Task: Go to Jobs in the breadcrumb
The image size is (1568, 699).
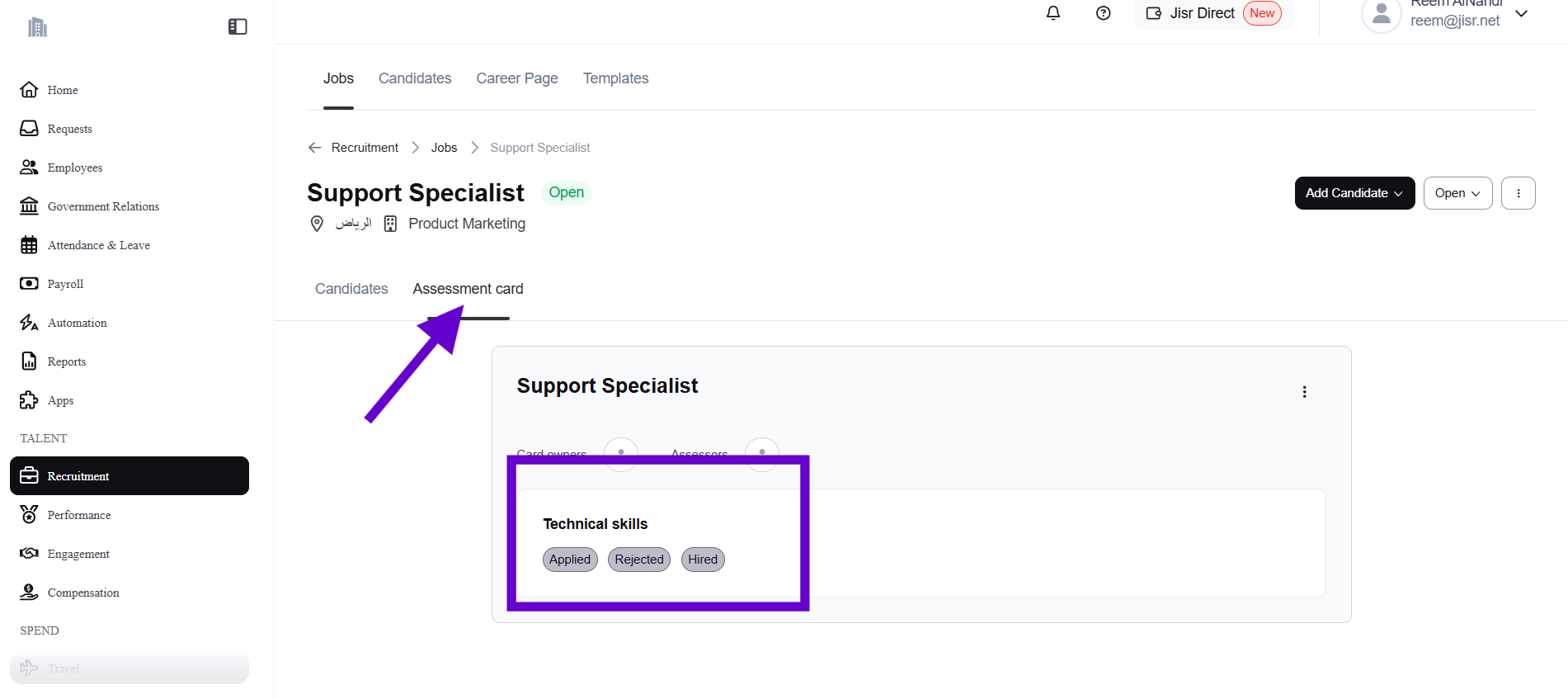Action: point(444,148)
